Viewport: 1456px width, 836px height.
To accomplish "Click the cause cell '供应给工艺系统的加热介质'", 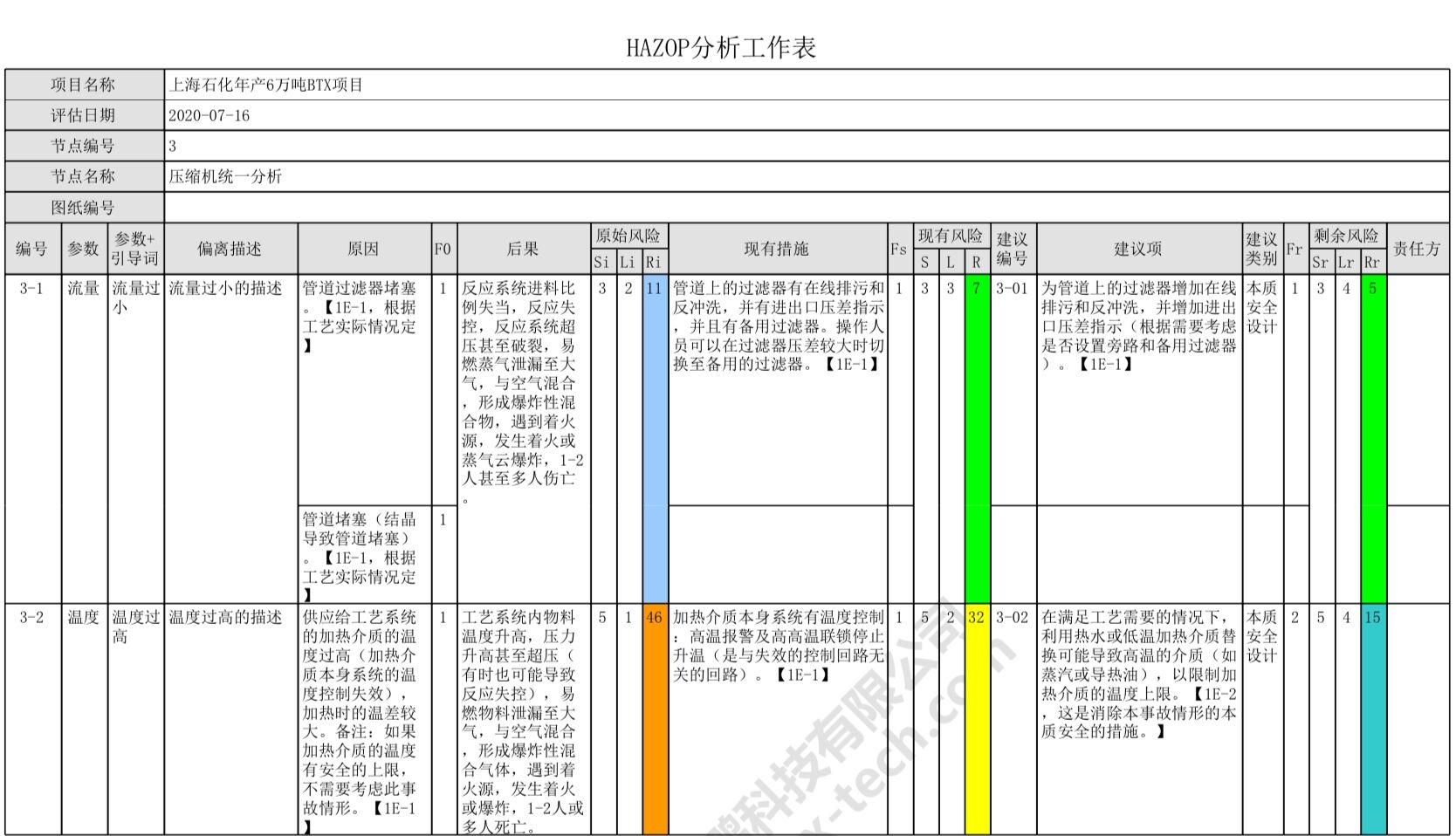I will 365,719.
